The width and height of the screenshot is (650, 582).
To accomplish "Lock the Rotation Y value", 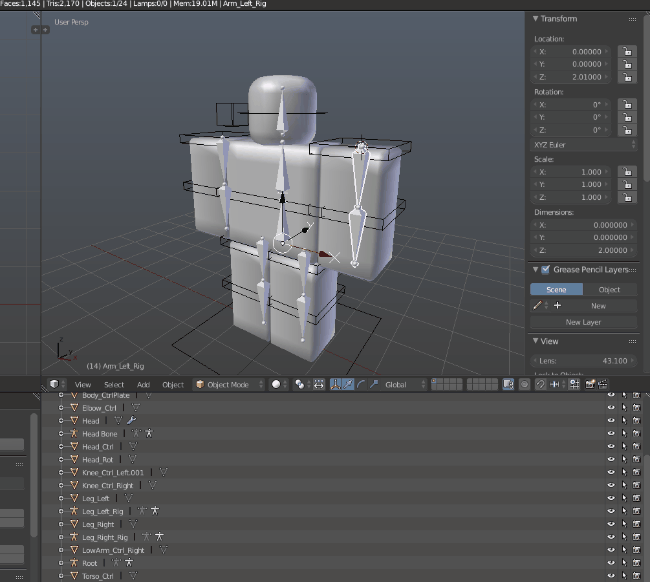I will (627, 117).
